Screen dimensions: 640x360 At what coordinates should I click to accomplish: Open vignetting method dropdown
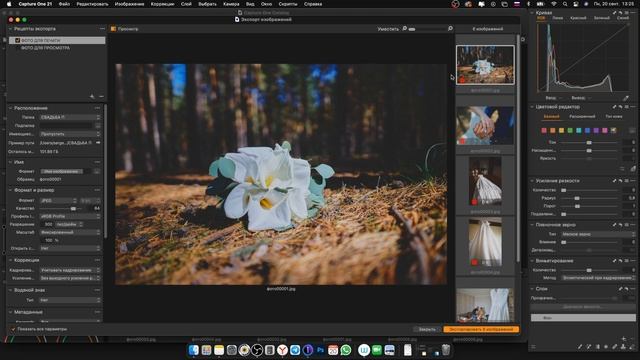point(598,278)
